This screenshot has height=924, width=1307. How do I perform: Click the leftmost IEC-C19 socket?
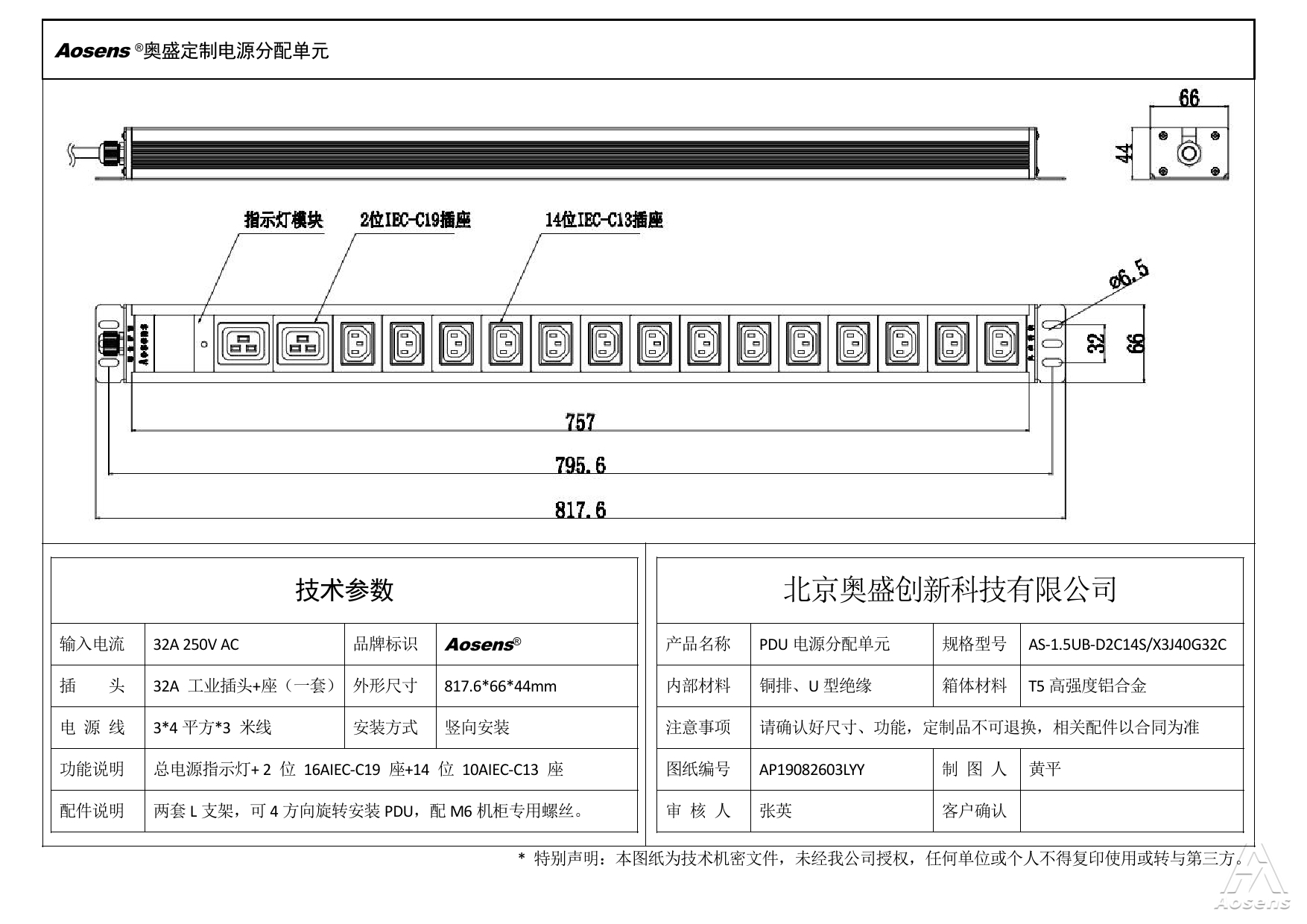(243, 344)
